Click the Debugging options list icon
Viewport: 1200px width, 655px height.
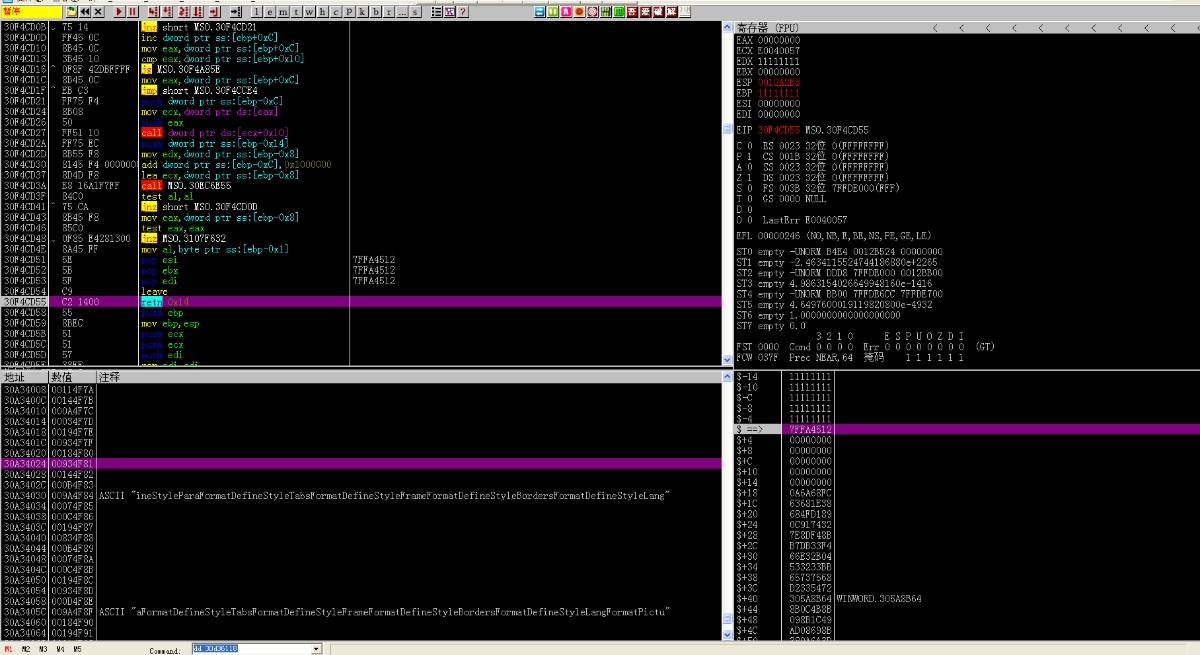pos(436,11)
